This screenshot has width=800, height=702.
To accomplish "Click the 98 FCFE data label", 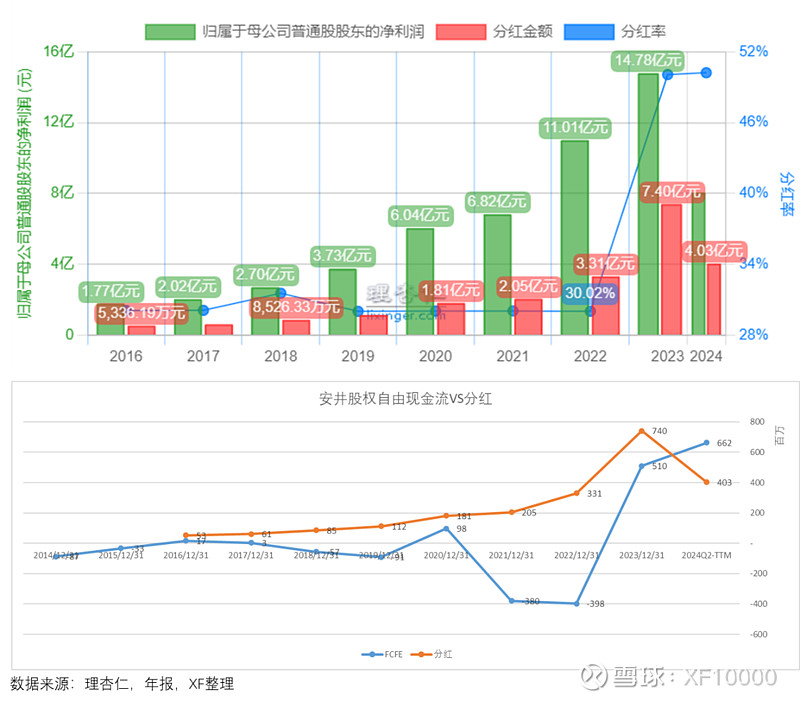I will (461, 529).
